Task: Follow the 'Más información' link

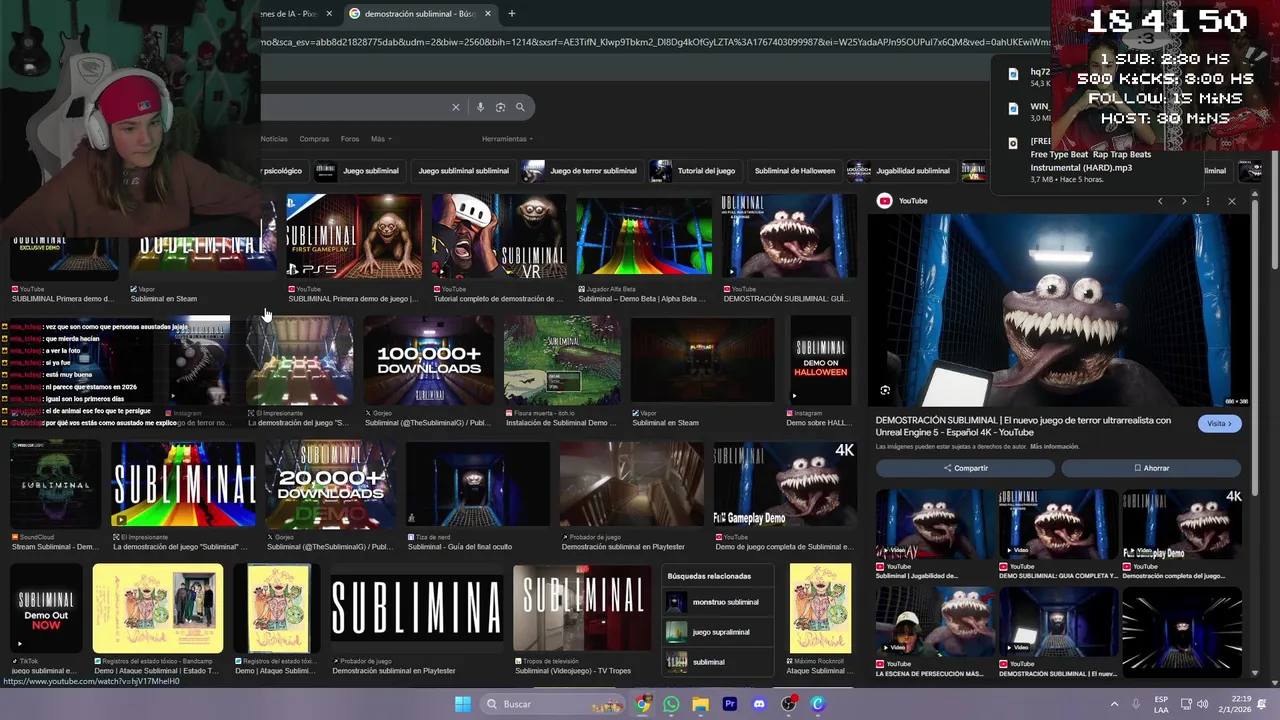Action: [x=1055, y=446]
